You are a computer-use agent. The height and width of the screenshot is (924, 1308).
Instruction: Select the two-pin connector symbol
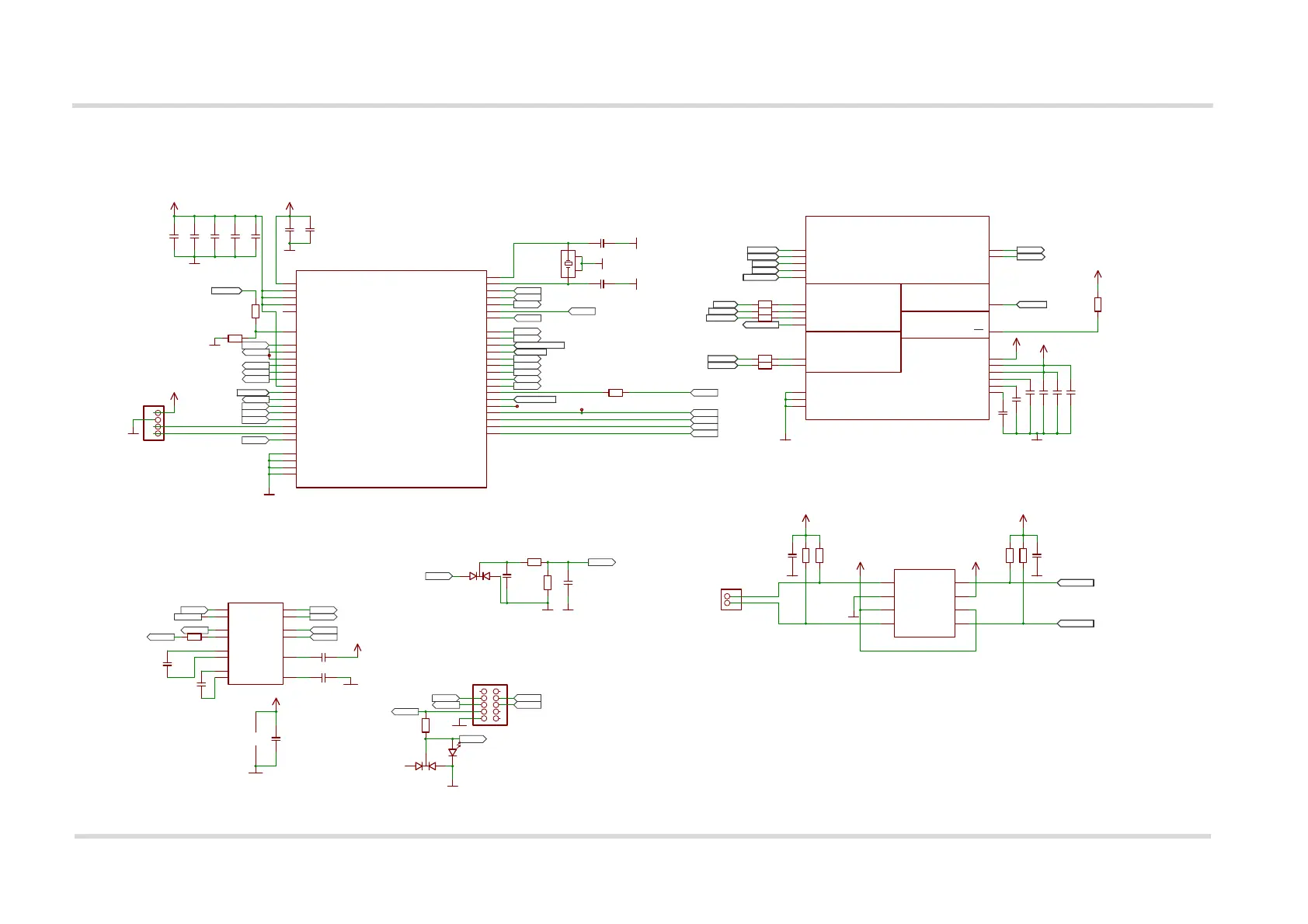[731, 599]
